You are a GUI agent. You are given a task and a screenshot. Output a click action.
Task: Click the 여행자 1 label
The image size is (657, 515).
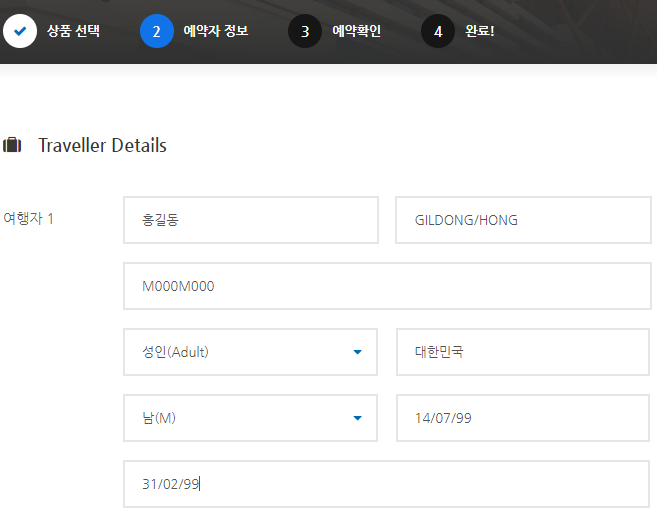pos(29,218)
